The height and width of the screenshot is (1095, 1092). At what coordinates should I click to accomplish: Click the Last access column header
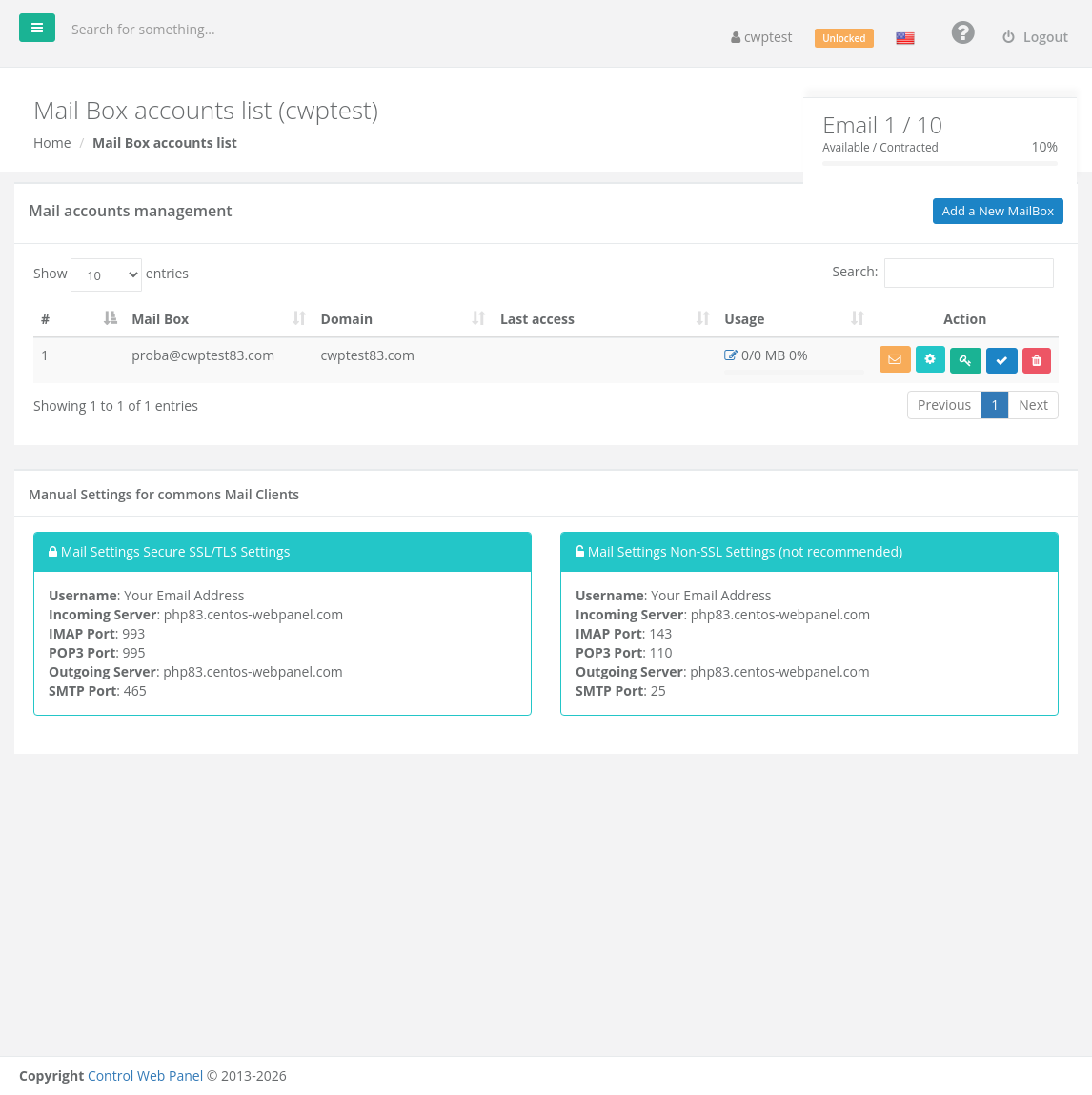(536, 319)
